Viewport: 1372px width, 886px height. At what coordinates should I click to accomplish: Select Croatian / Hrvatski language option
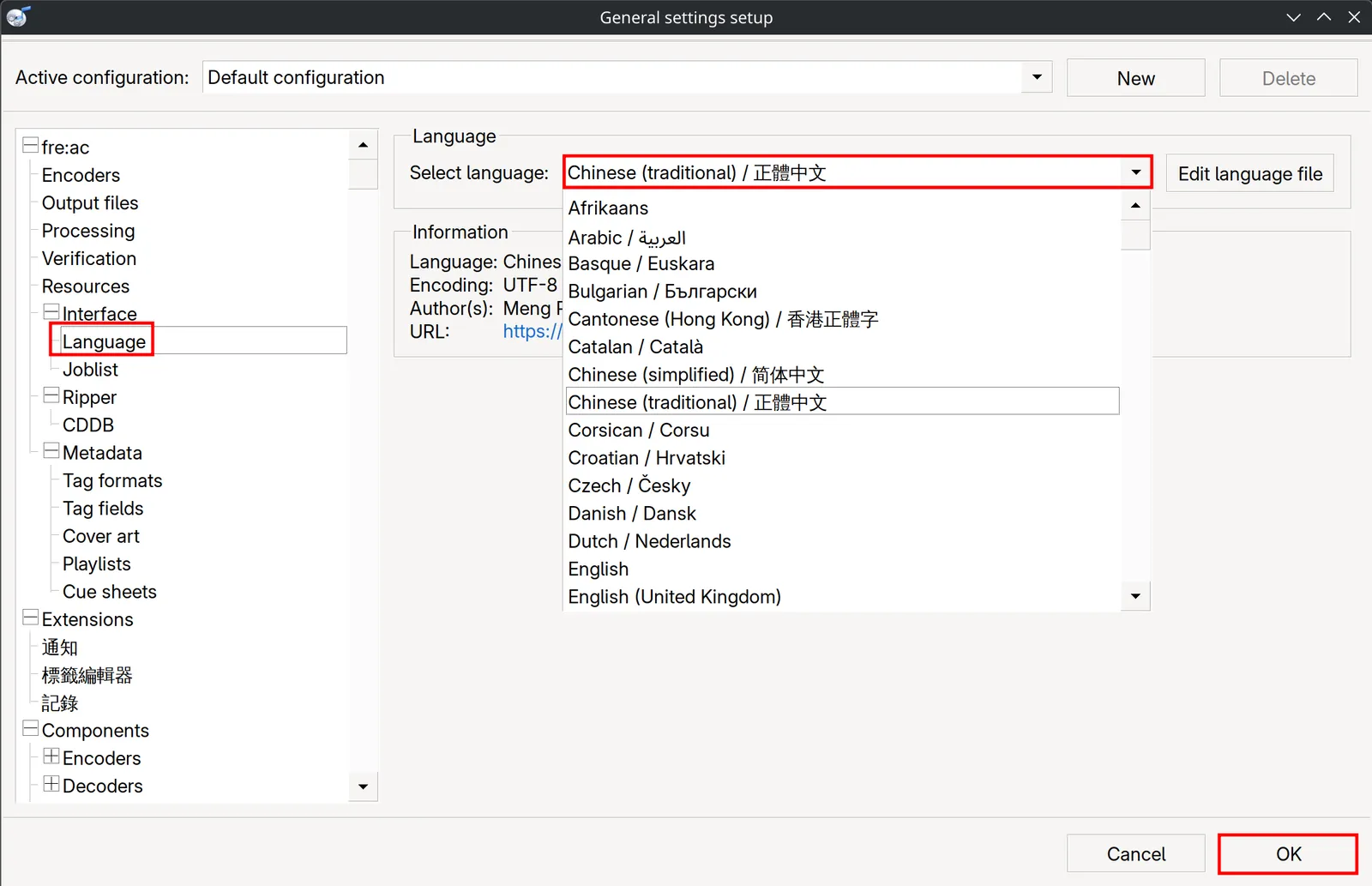pos(843,458)
